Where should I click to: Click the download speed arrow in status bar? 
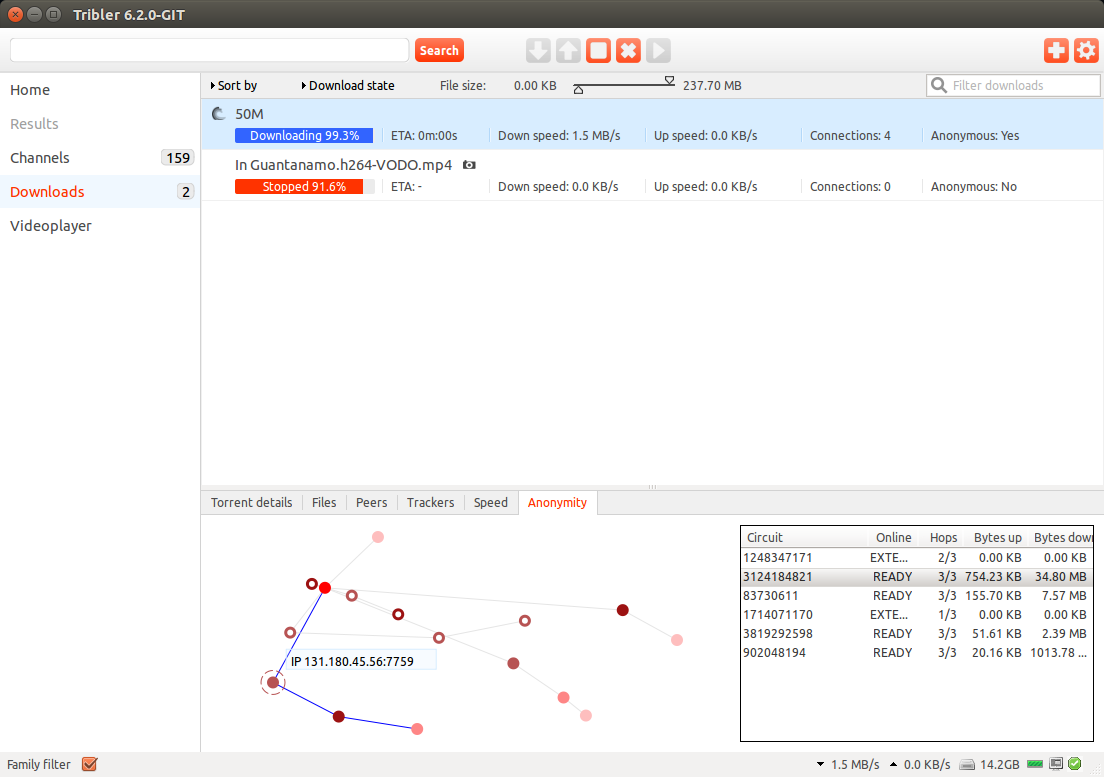(820, 764)
